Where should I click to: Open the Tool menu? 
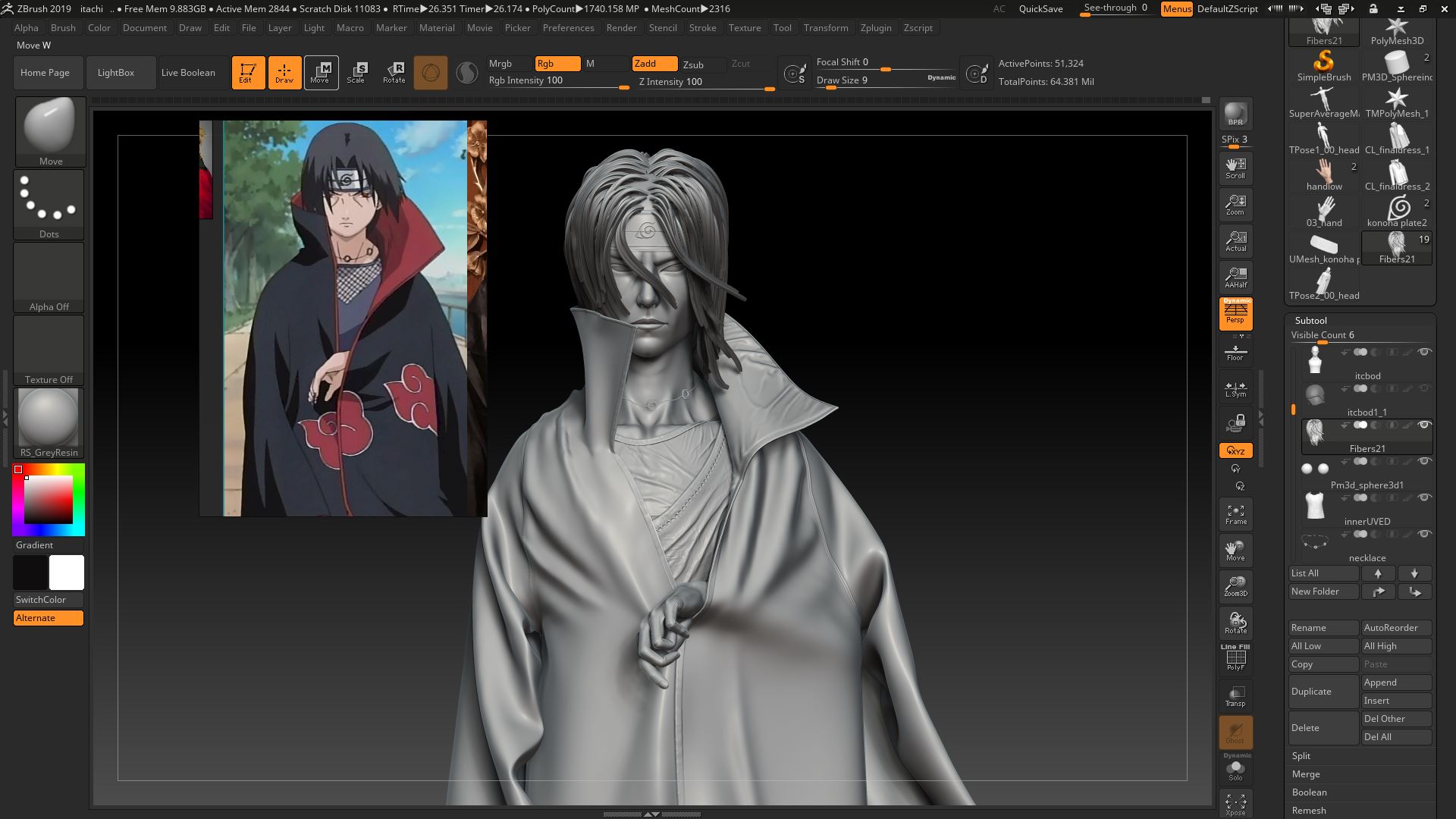[782, 28]
